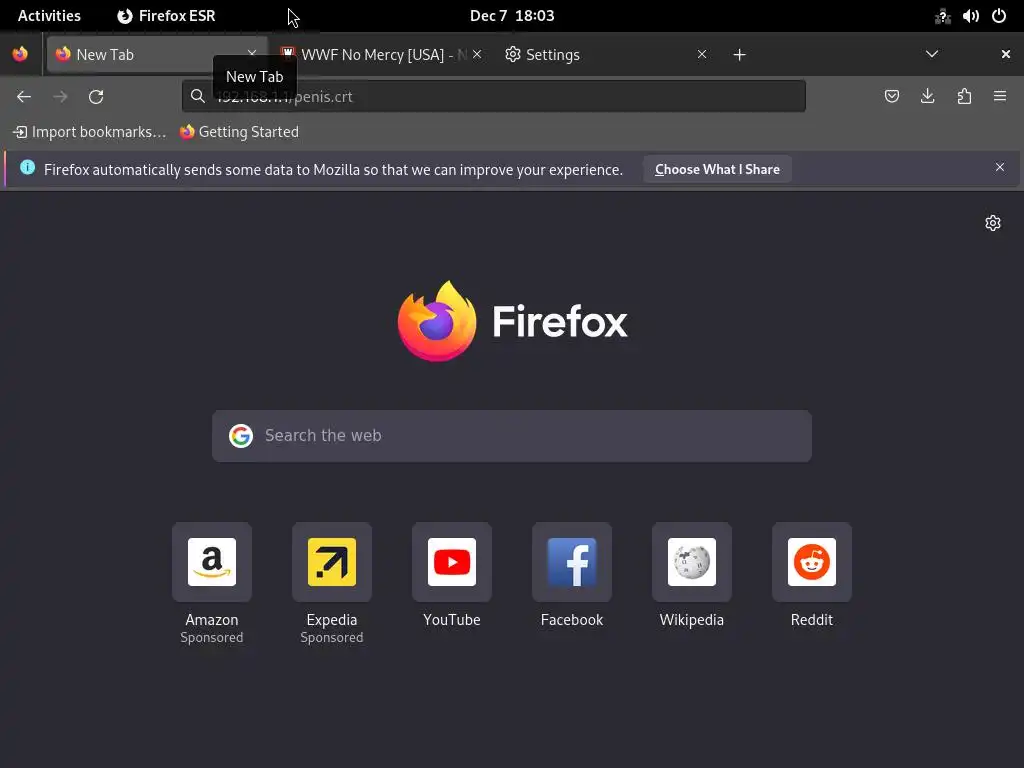The width and height of the screenshot is (1024, 768).
Task: Click the address bar magnifier icon
Action: [x=197, y=97]
